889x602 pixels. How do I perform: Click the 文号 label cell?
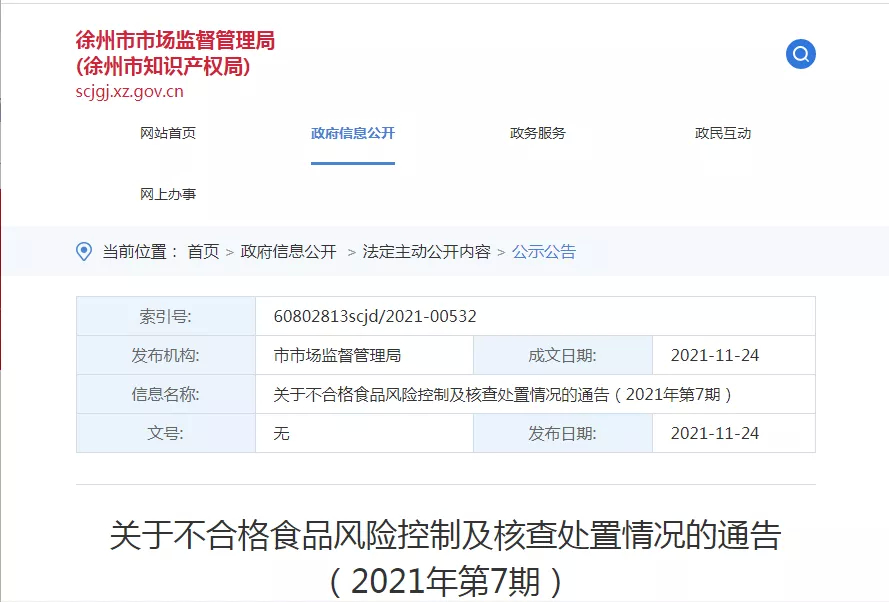click(x=166, y=434)
